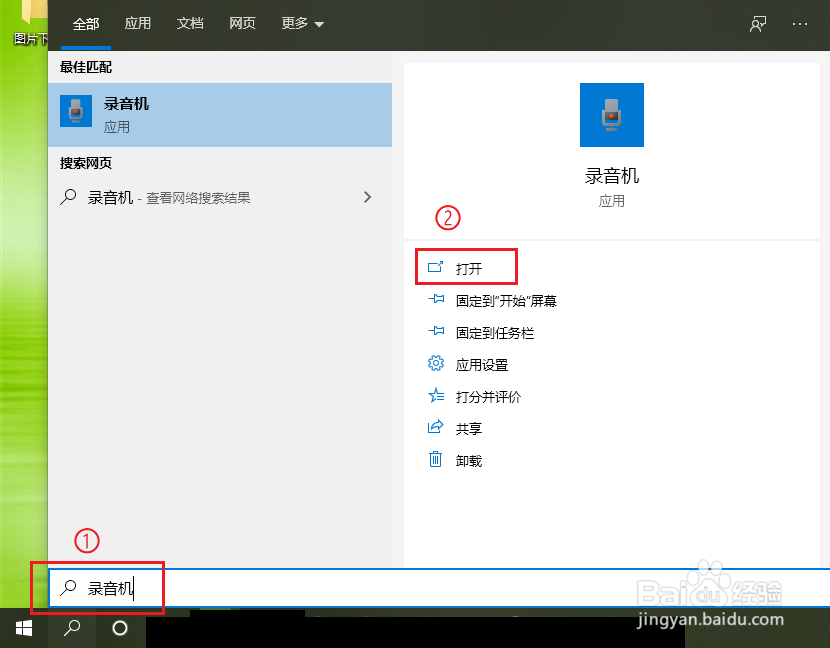The width and height of the screenshot is (830, 648).
Task: Click the search magnifier icon in search box
Action: coord(69,588)
